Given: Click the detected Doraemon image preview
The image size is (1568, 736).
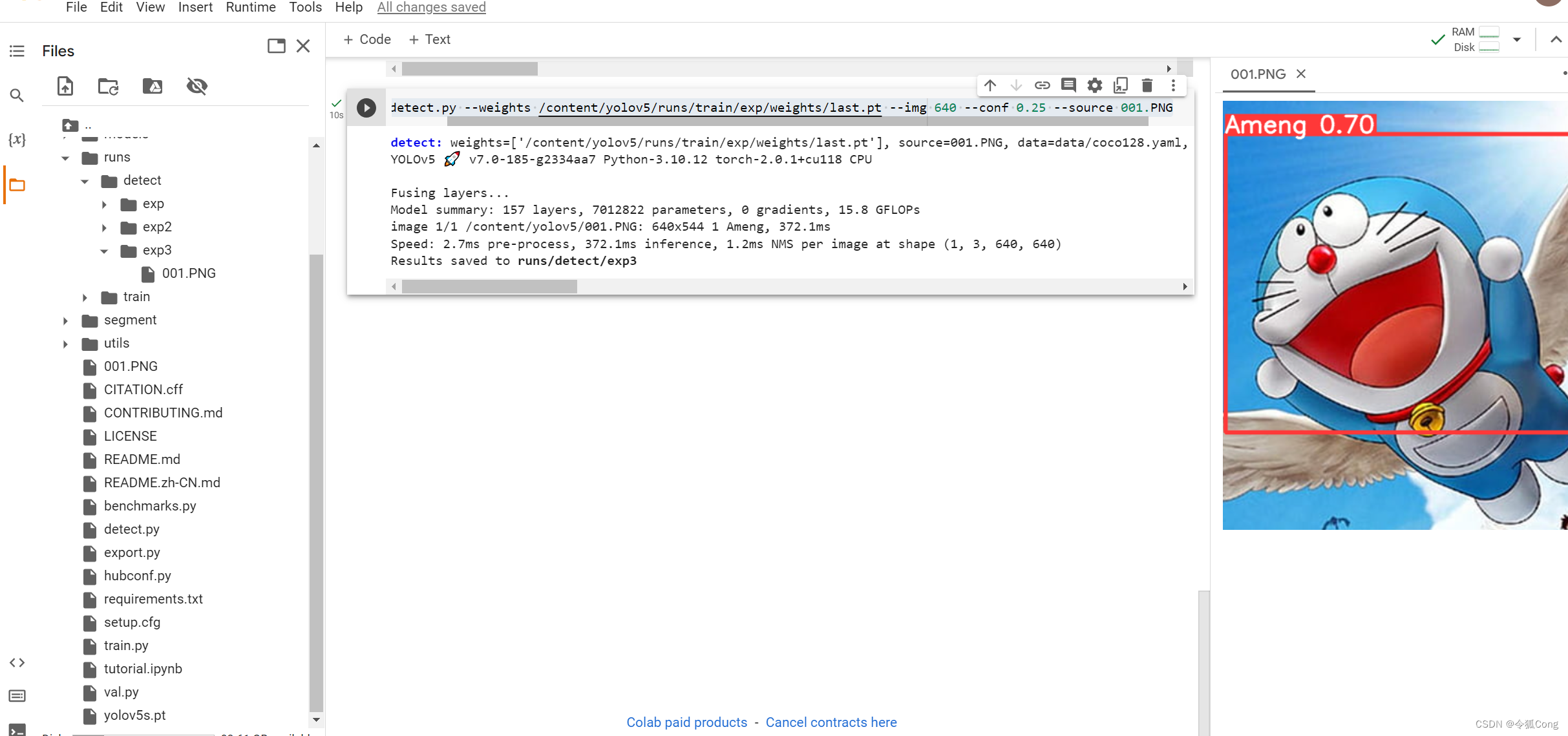Looking at the screenshot, I should tap(1395, 315).
